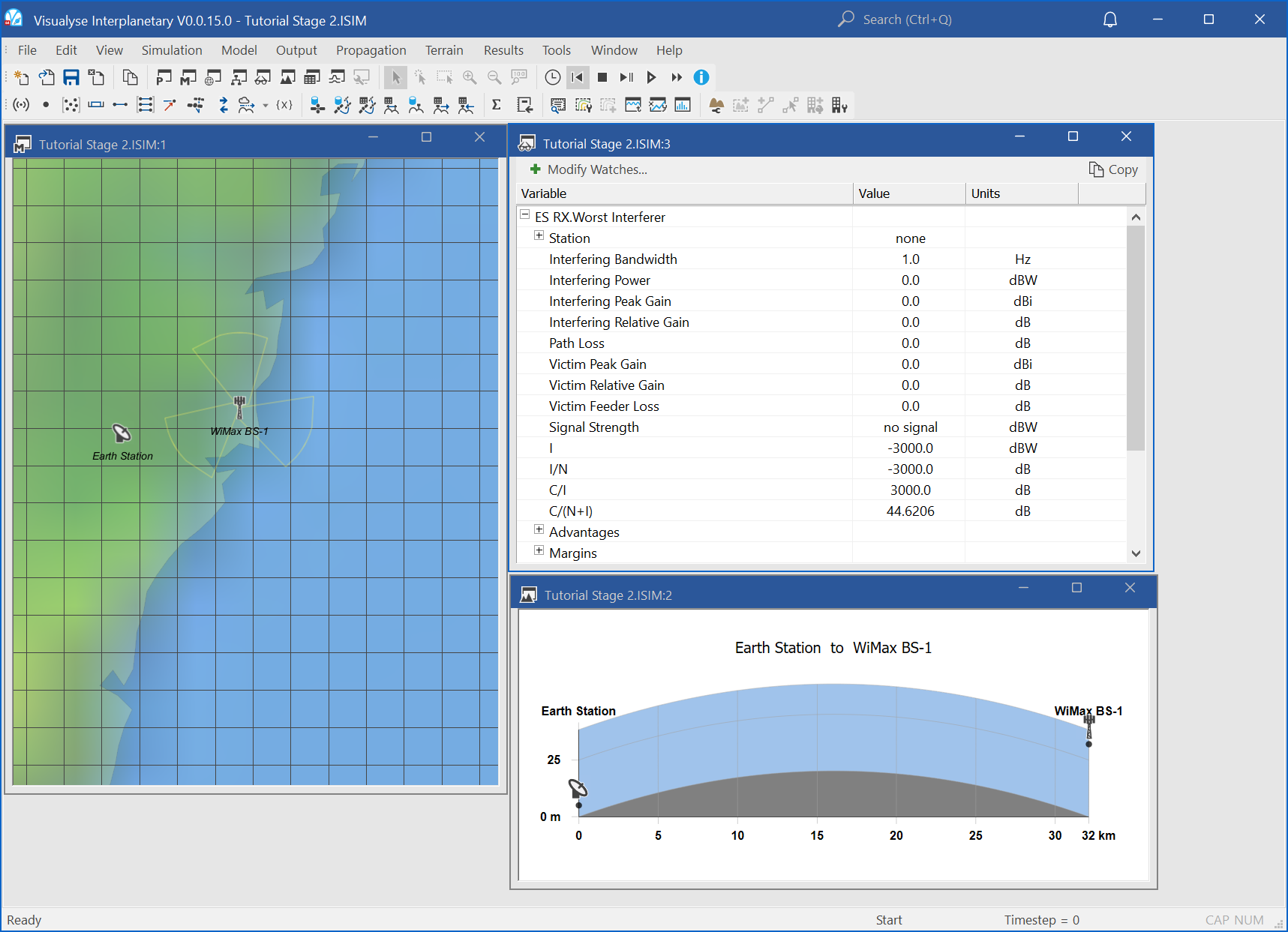The image size is (1288, 932).
Task: Open the dropdown arrow beside the clouds icon
Action: [266, 106]
